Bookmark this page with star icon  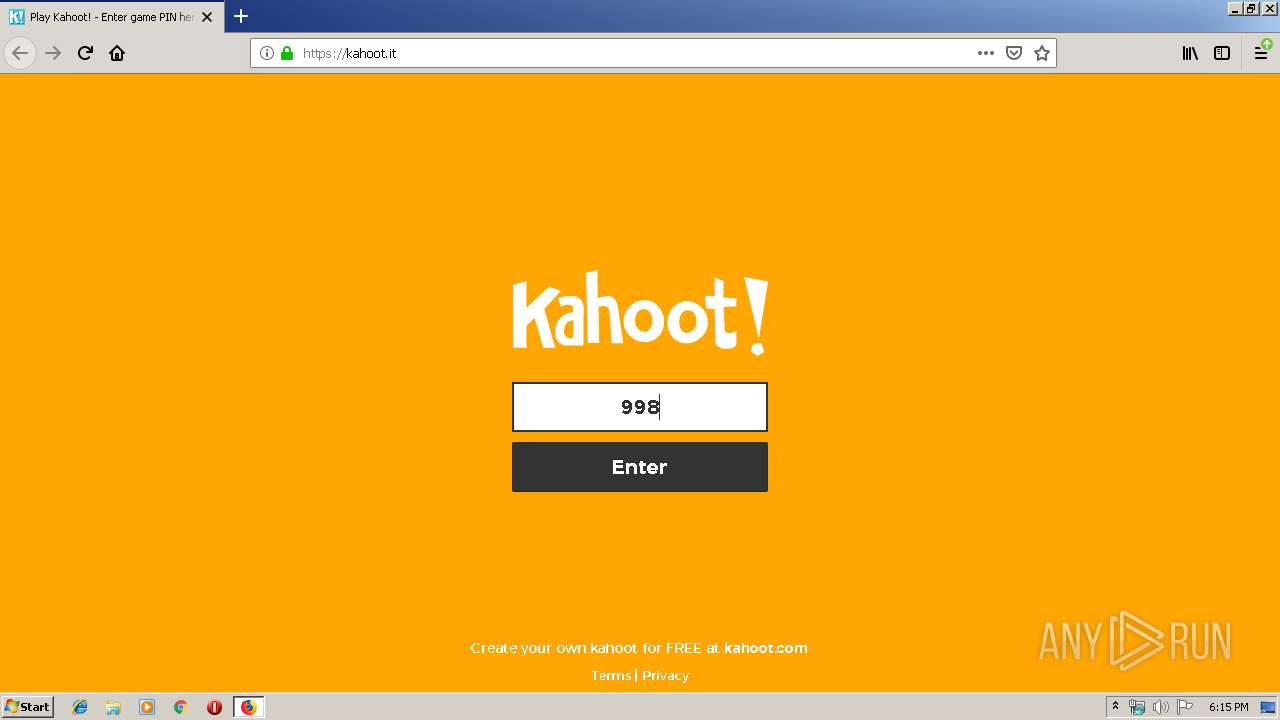click(x=1042, y=53)
